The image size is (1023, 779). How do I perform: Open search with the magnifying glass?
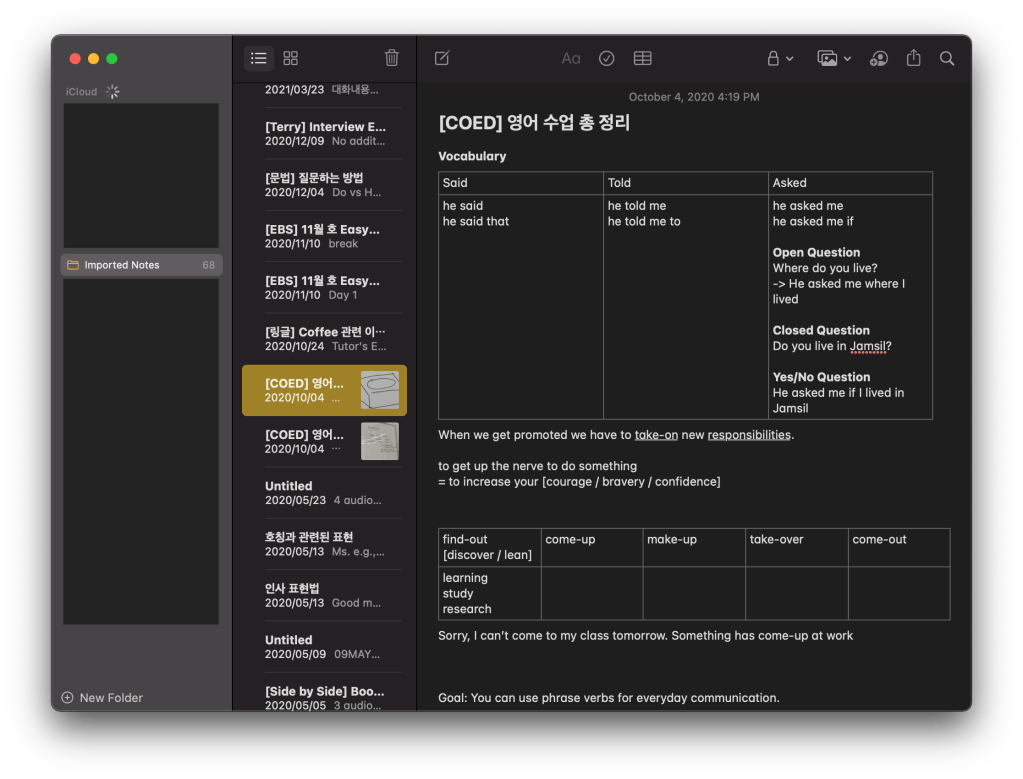coord(946,58)
